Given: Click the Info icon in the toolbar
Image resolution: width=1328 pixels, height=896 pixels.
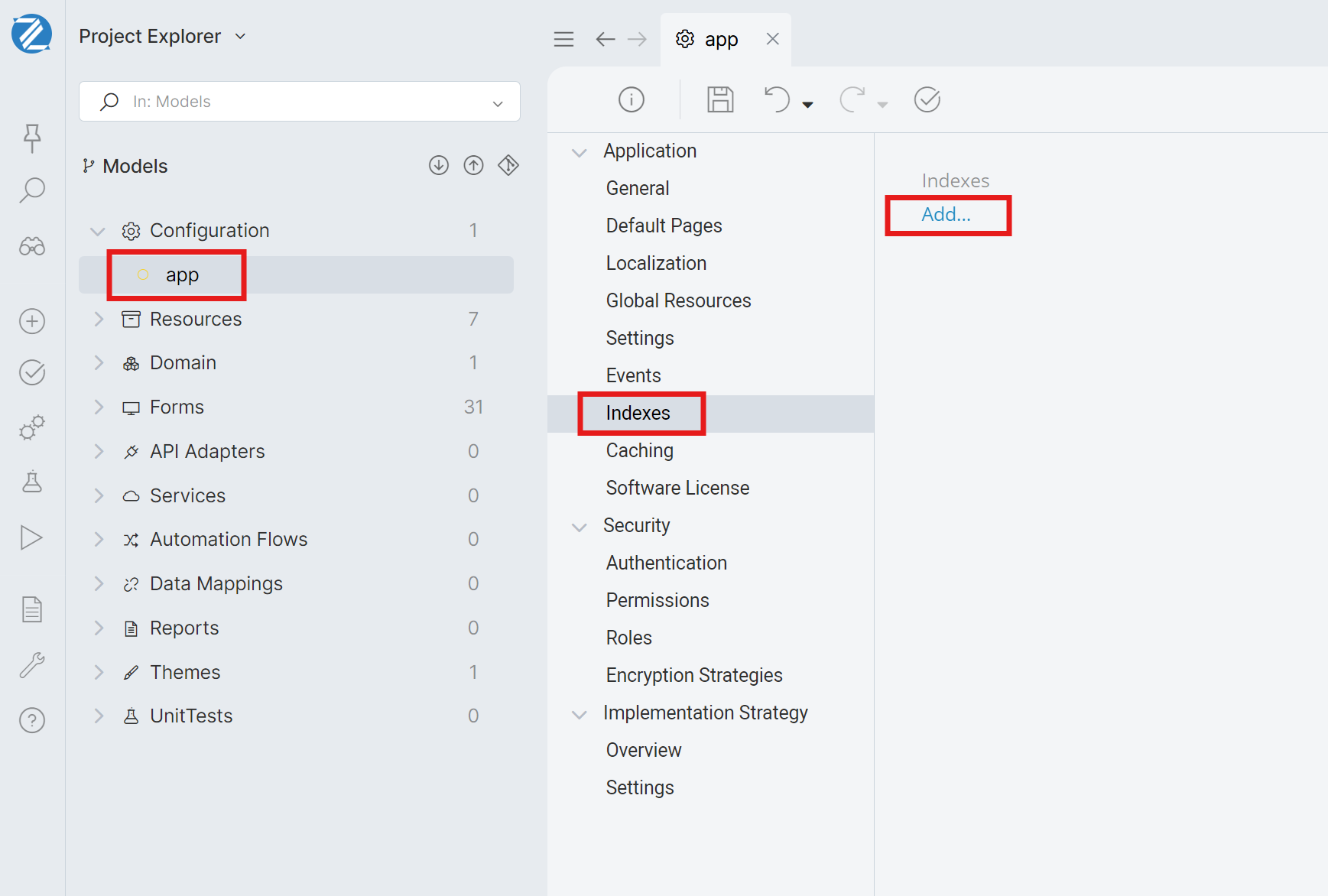Looking at the screenshot, I should (x=631, y=99).
